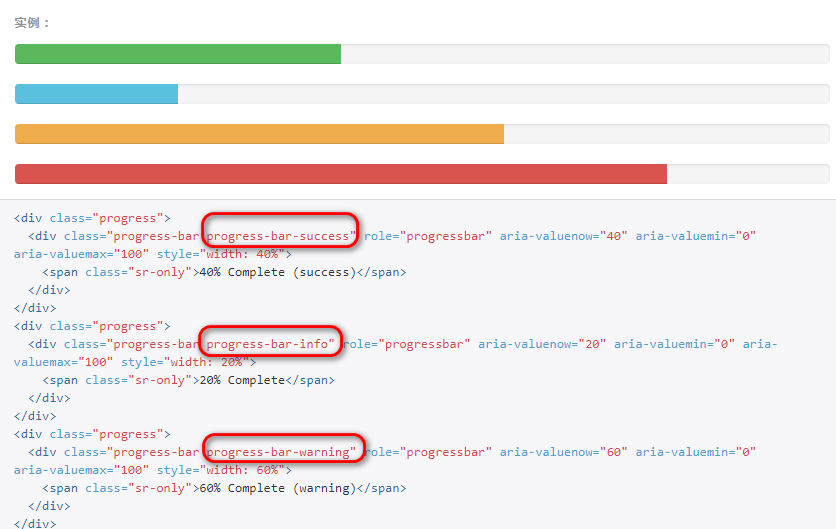836x529 pixels.
Task: Click style="width: 40%" in code
Action: 221,254
